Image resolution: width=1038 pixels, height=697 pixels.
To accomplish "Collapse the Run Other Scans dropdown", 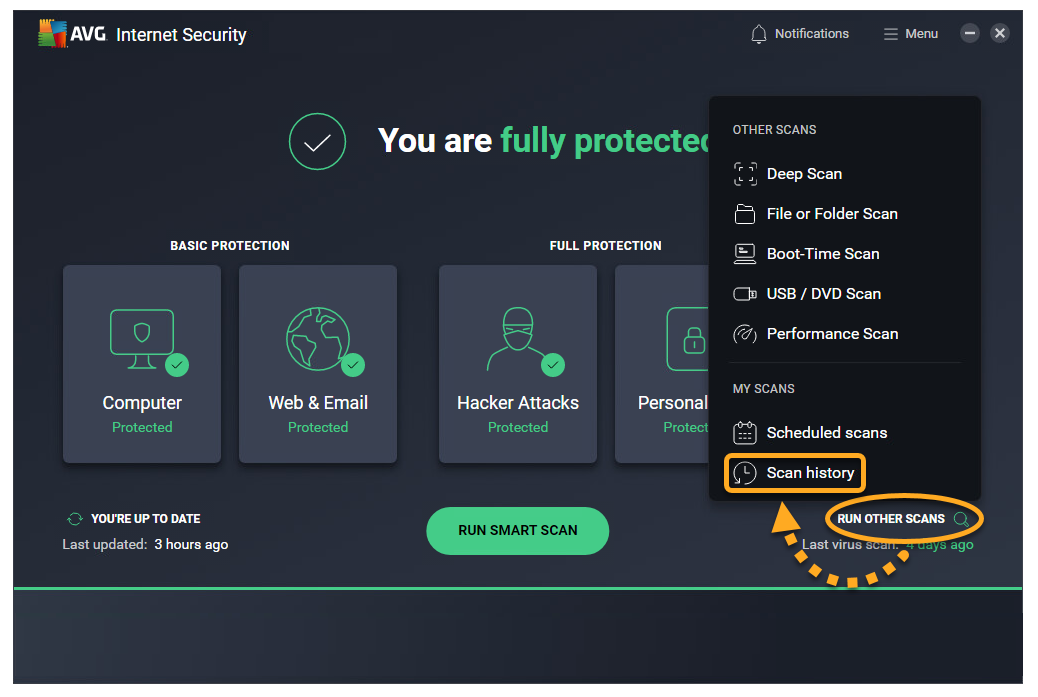I will coord(903,519).
